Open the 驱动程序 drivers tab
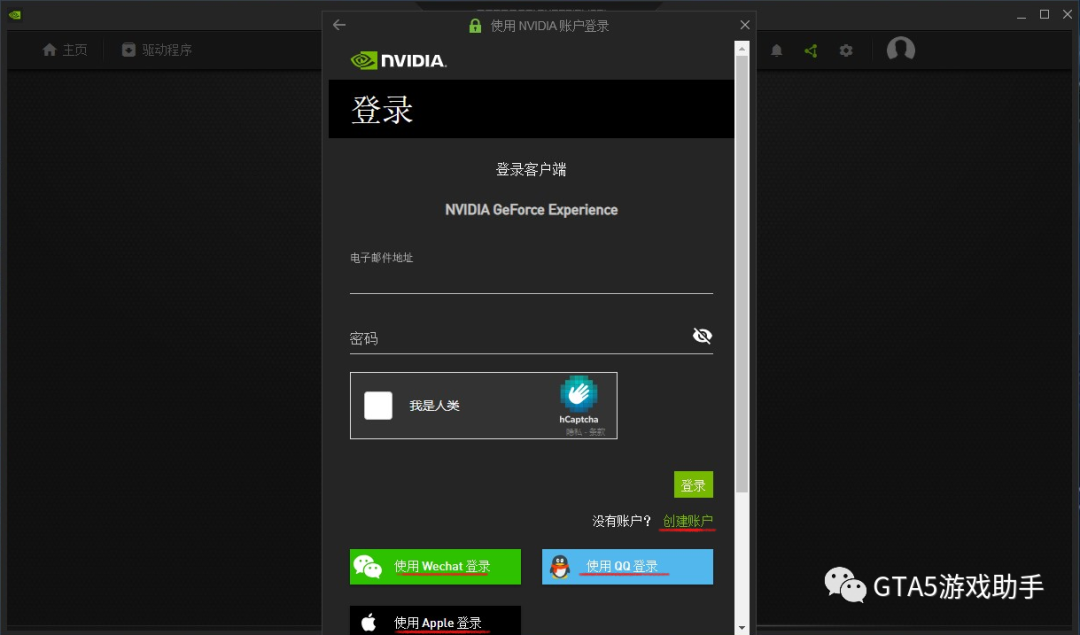Viewport: 1080px width, 635px height. pos(157,50)
